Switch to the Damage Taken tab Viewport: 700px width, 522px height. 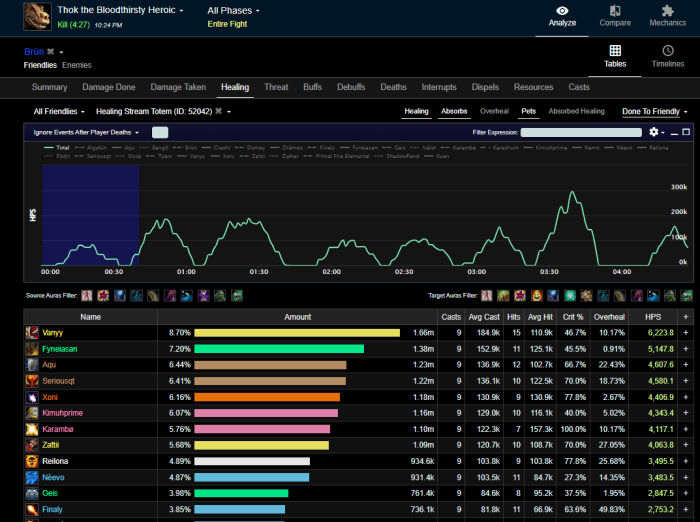(180, 87)
